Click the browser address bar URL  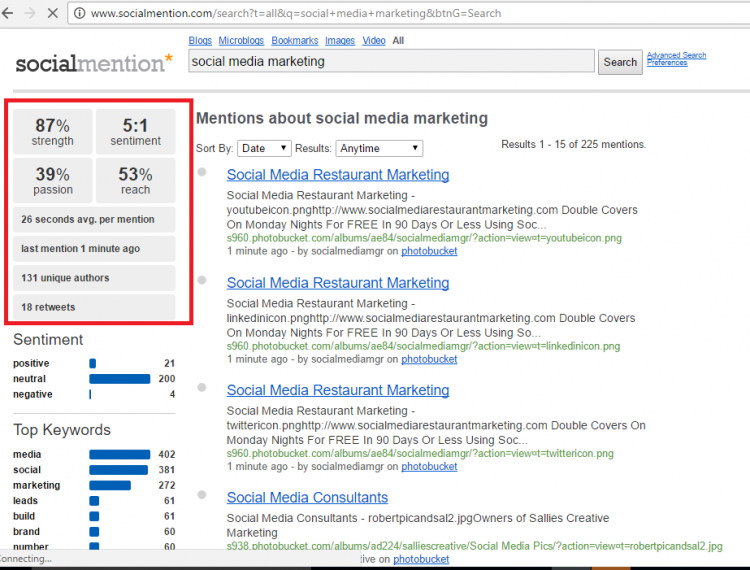point(296,13)
